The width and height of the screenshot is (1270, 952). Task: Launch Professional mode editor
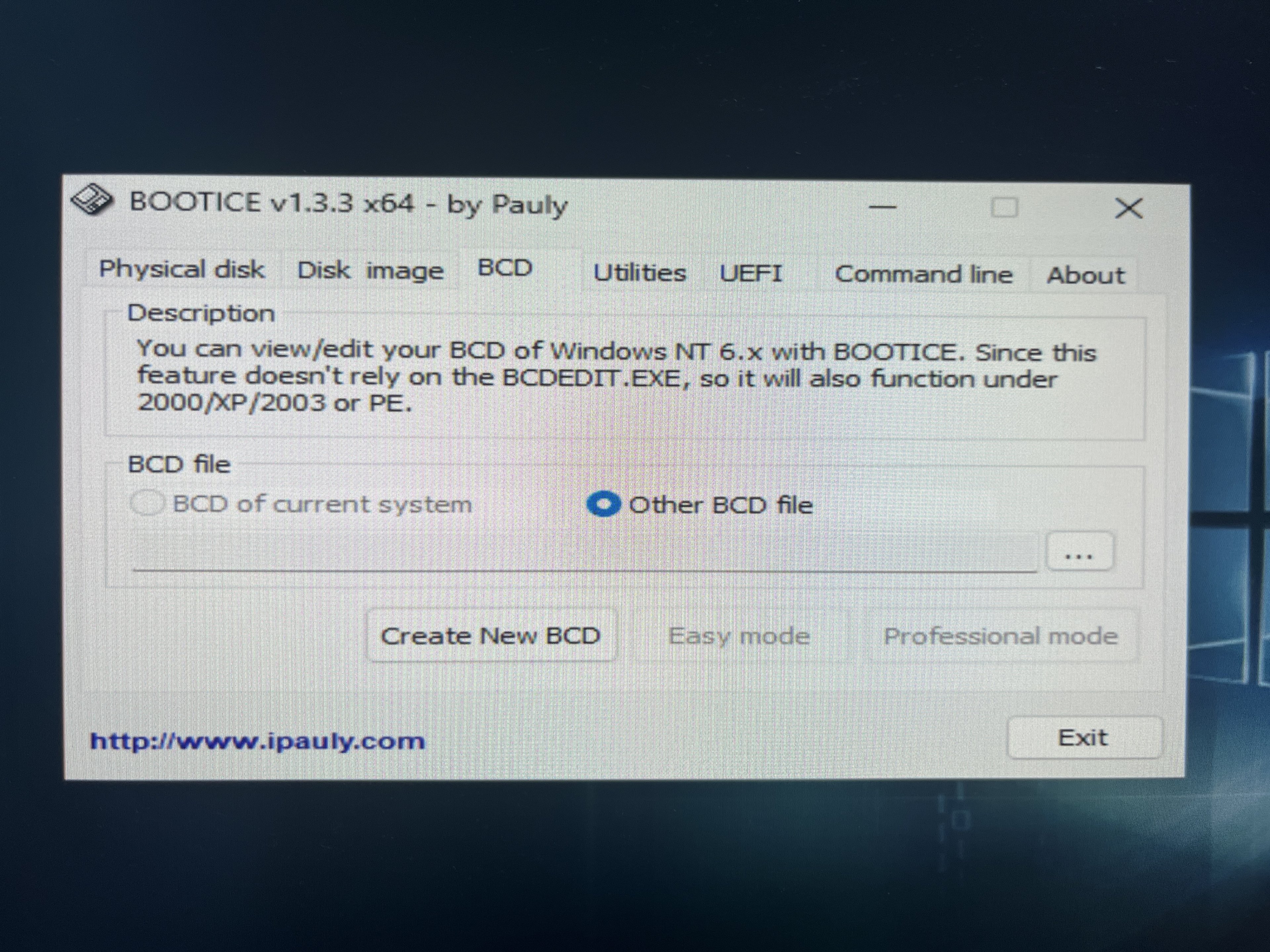tap(1001, 636)
